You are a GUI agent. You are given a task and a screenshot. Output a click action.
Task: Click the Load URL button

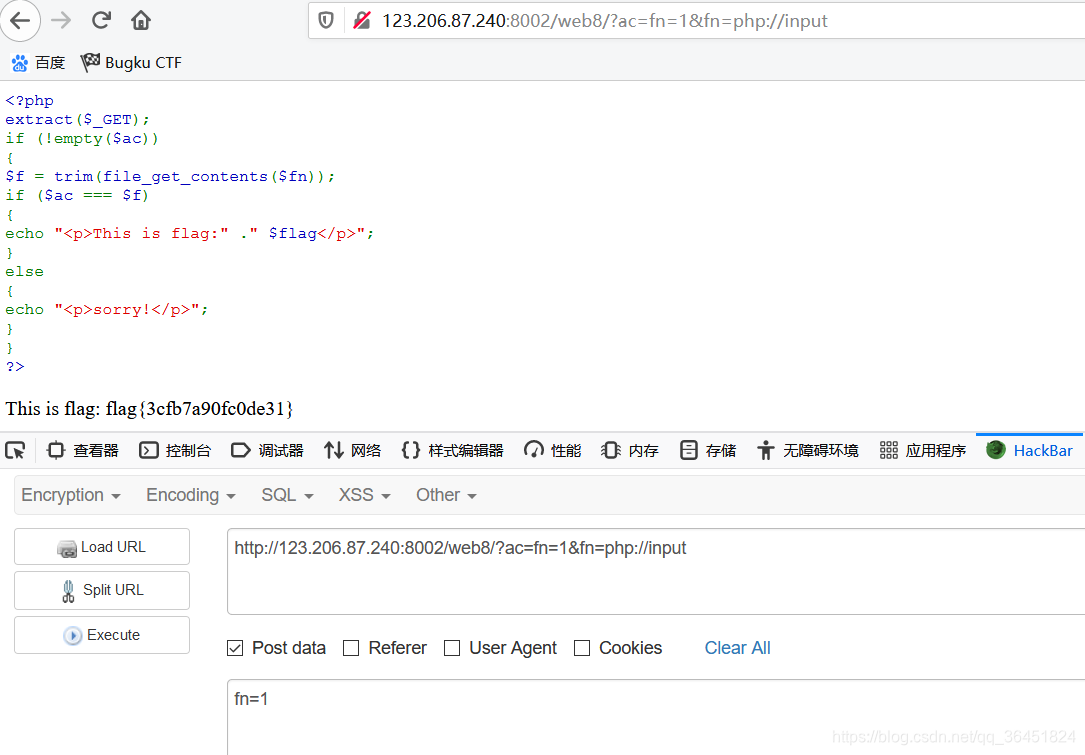click(102, 547)
